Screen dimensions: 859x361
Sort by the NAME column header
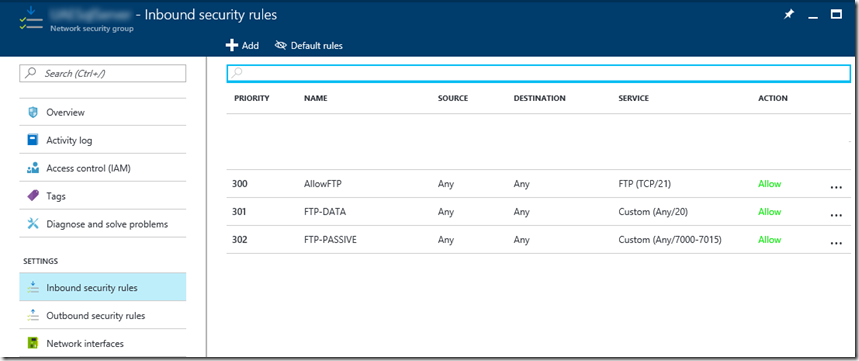[x=316, y=99]
